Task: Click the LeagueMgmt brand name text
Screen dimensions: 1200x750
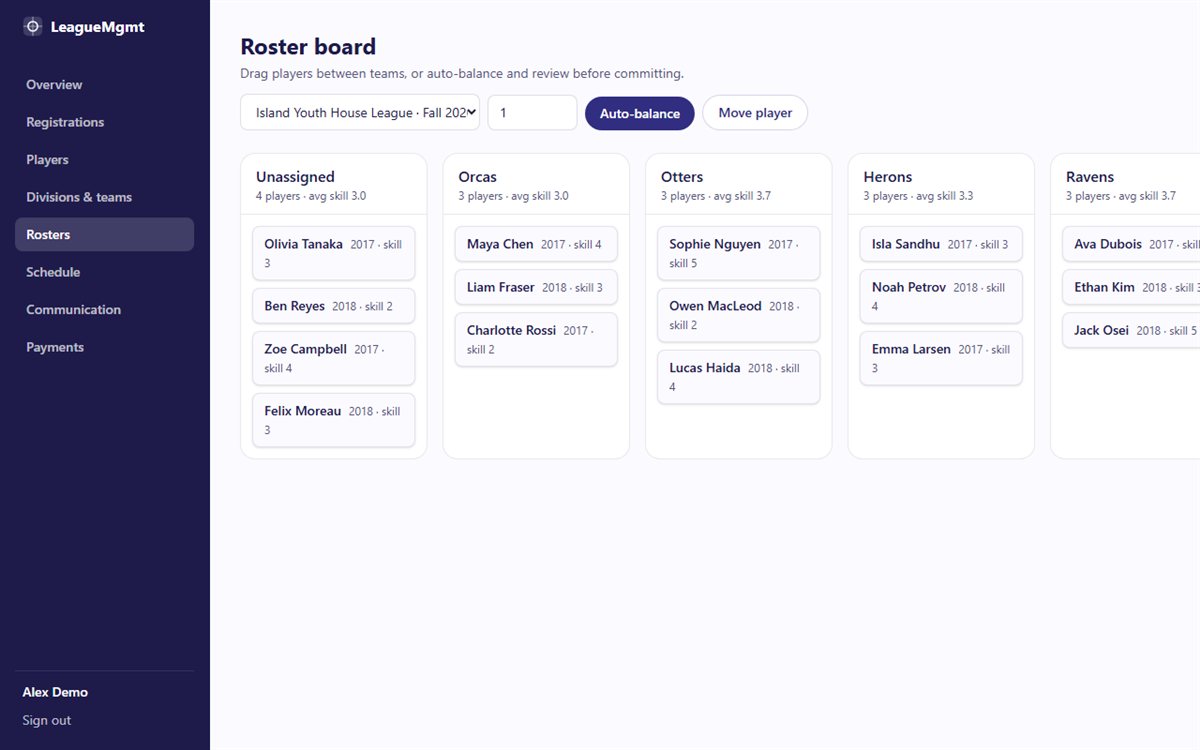Action: click(x=98, y=27)
